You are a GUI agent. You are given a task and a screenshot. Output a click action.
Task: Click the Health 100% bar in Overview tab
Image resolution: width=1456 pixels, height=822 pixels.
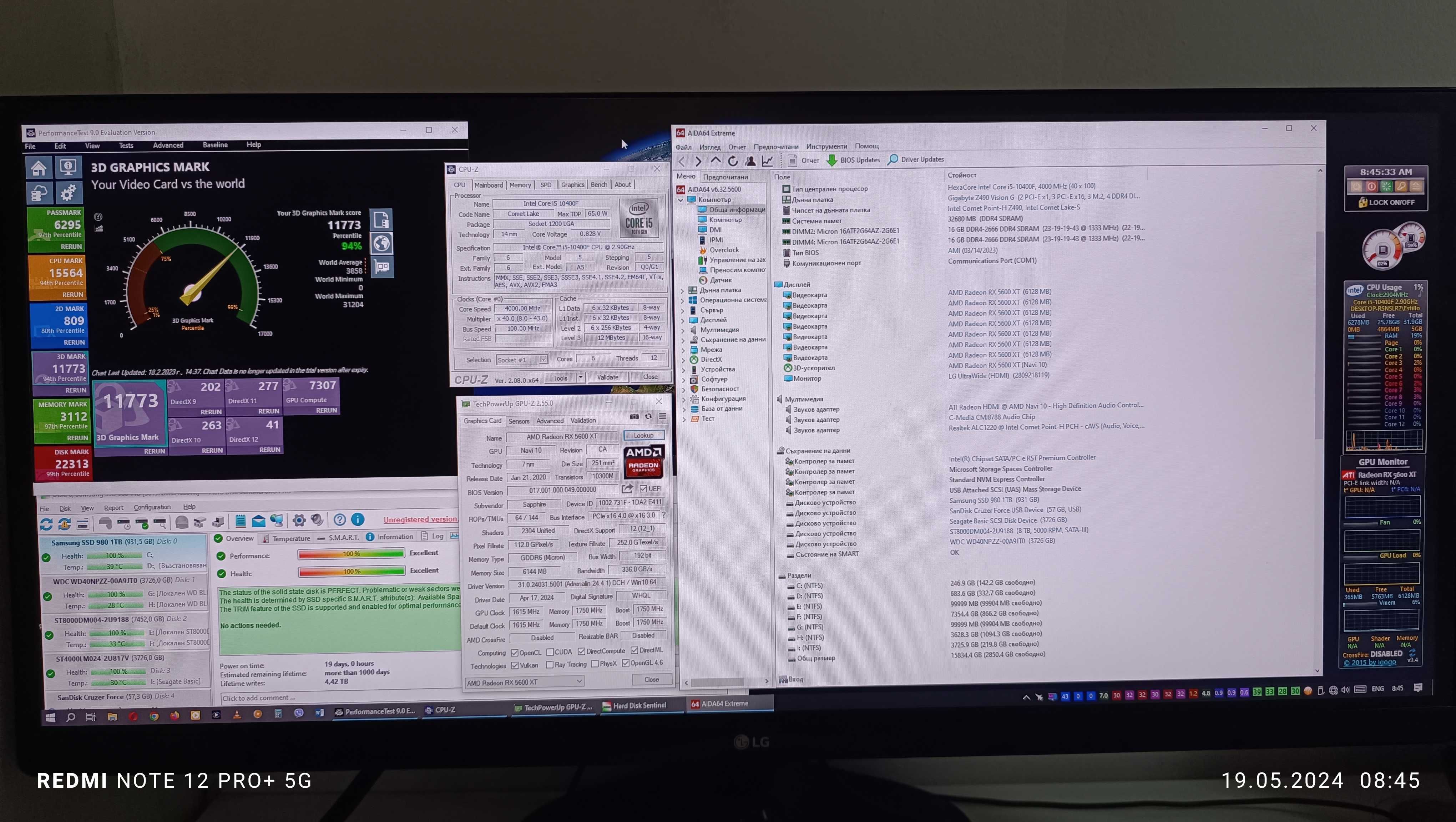tap(352, 572)
